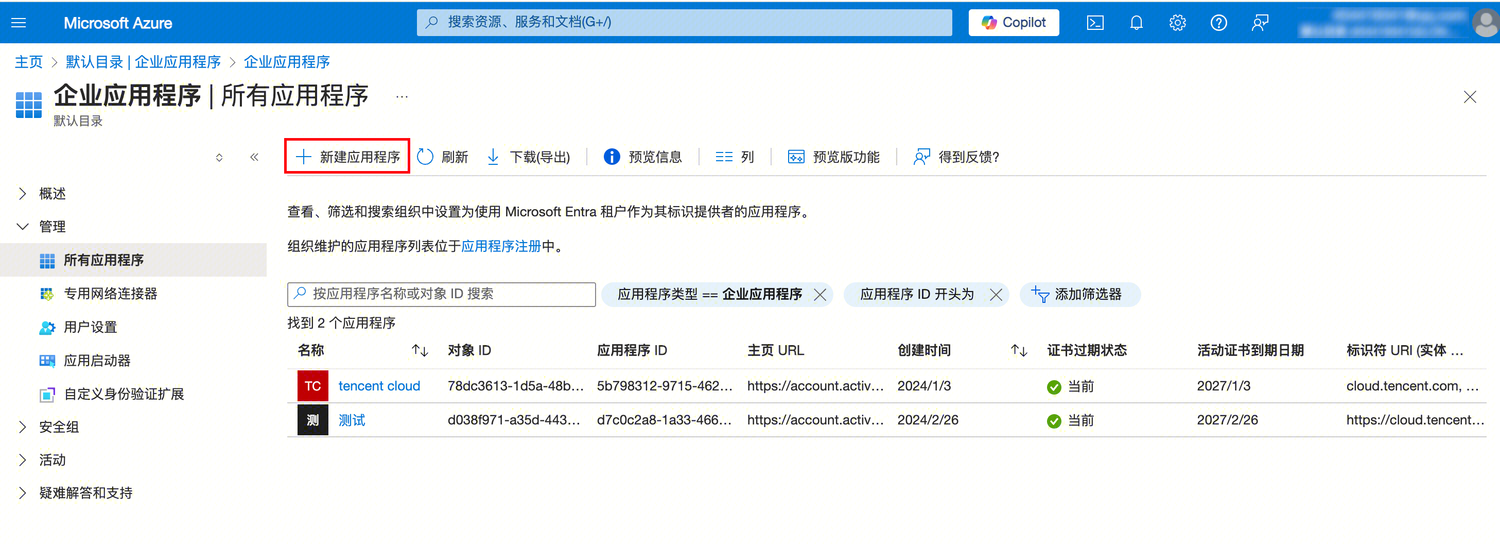The width and height of the screenshot is (1500, 545).
Task: Click 新建应用程序 button
Action: coord(347,157)
